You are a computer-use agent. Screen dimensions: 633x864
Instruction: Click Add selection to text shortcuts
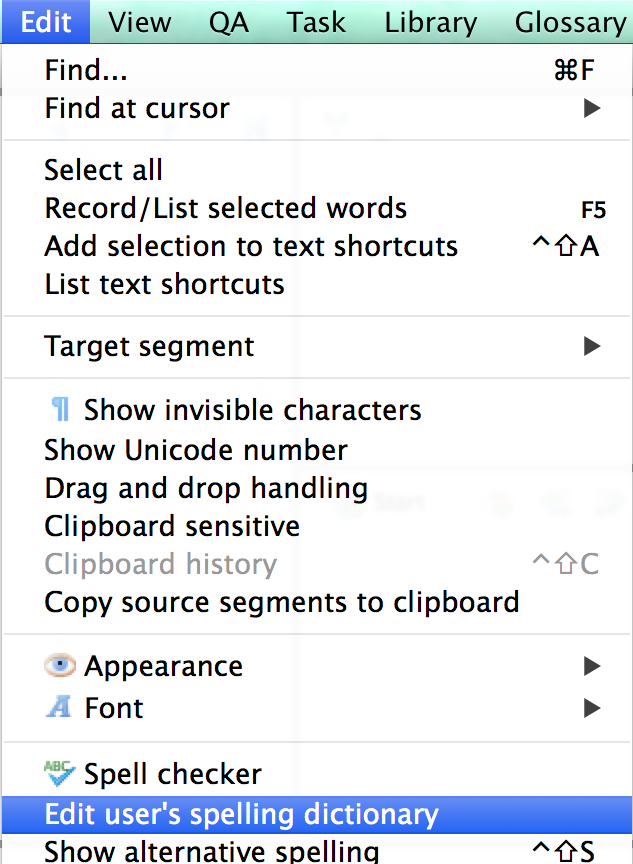click(251, 246)
